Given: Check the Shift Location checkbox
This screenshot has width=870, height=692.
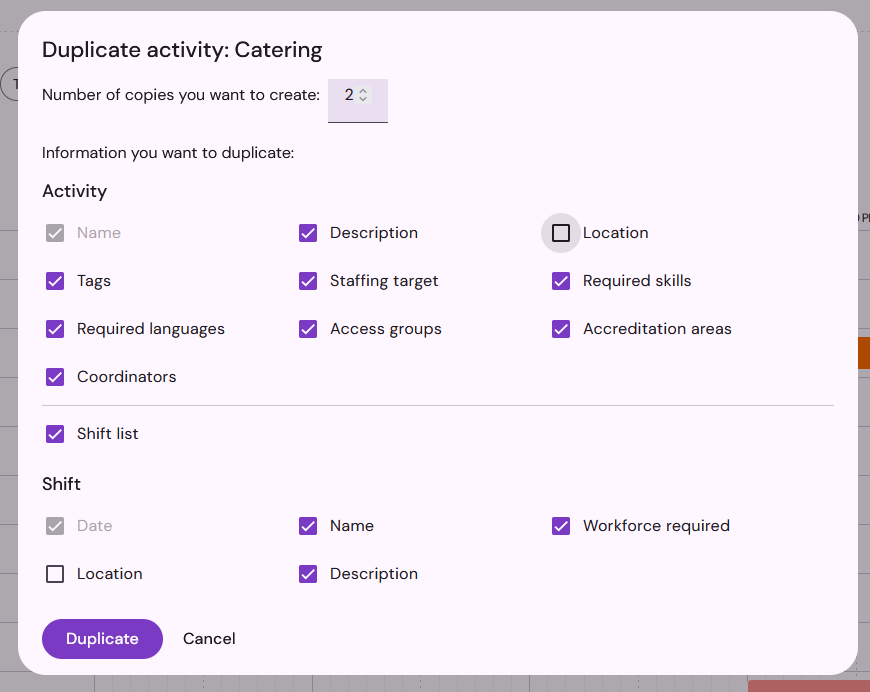Looking at the screenshot, I should click(55, 574).
